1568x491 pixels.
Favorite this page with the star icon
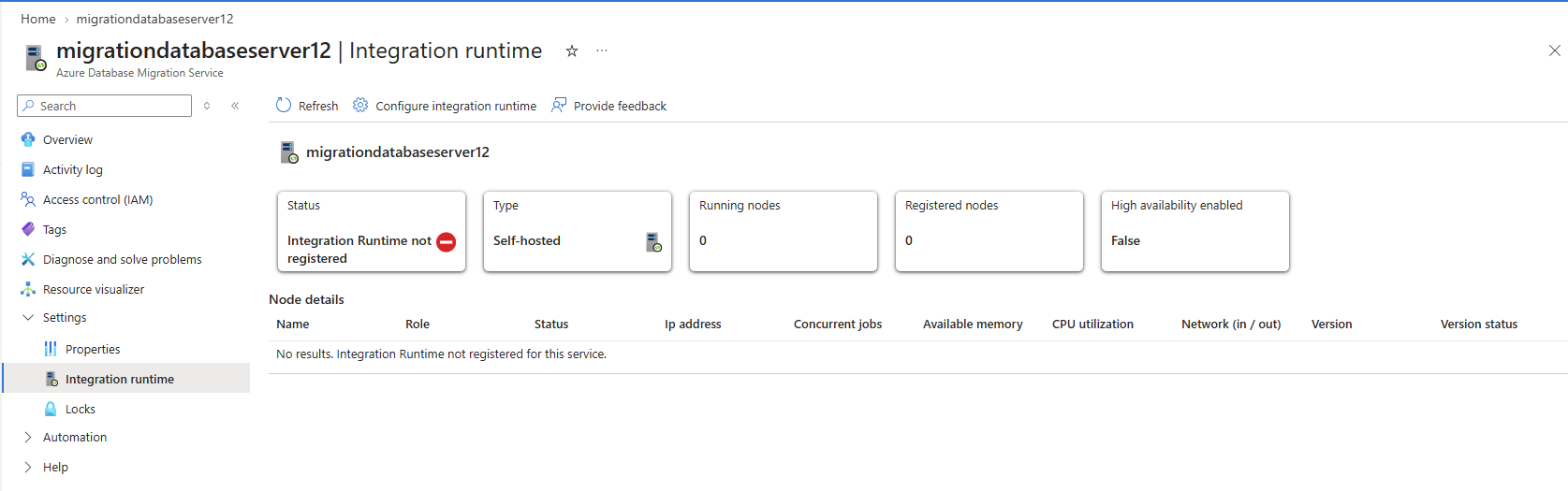[572, 51]
